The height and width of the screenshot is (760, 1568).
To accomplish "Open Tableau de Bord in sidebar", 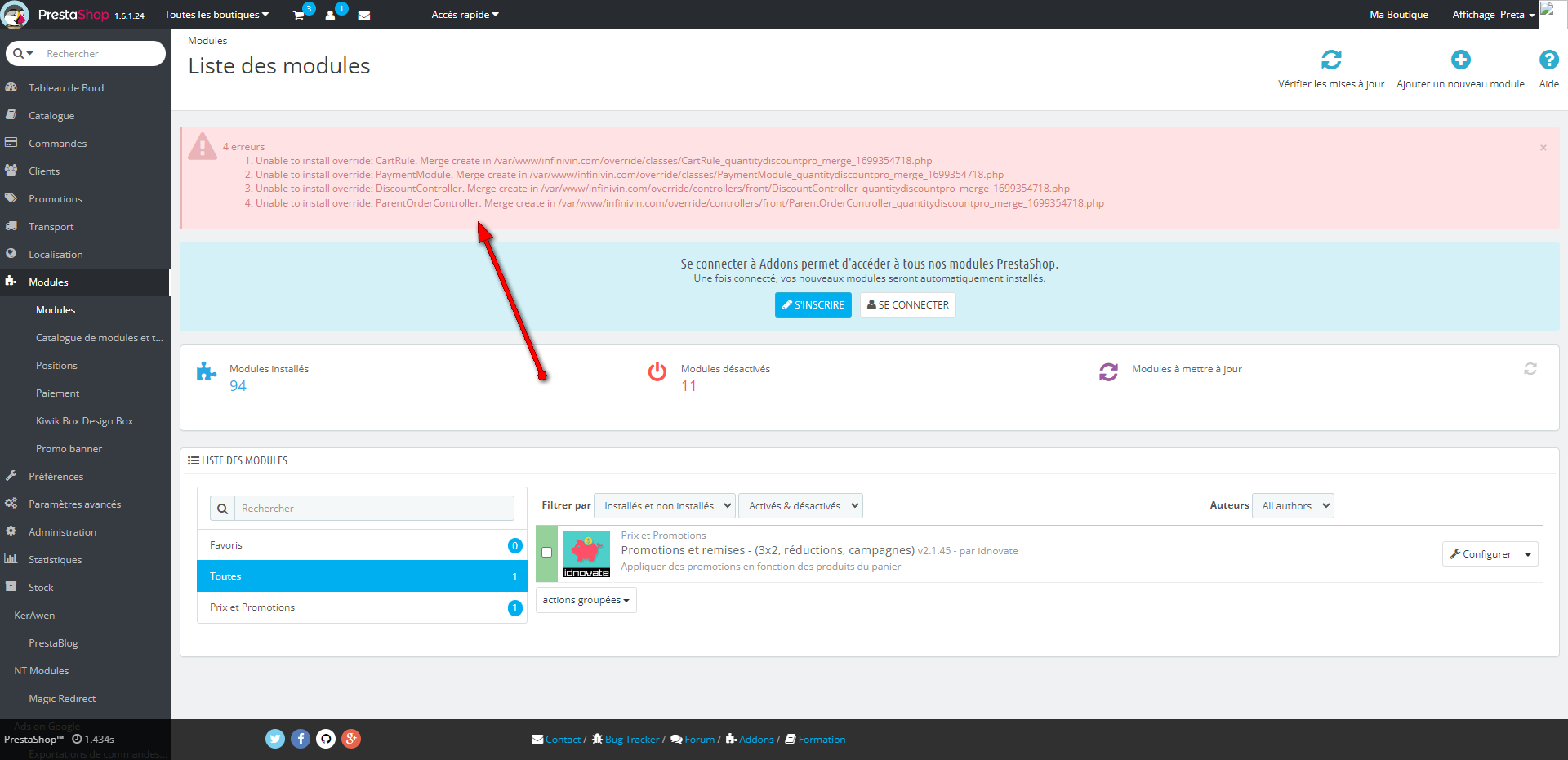I will [x=86, y=88].
